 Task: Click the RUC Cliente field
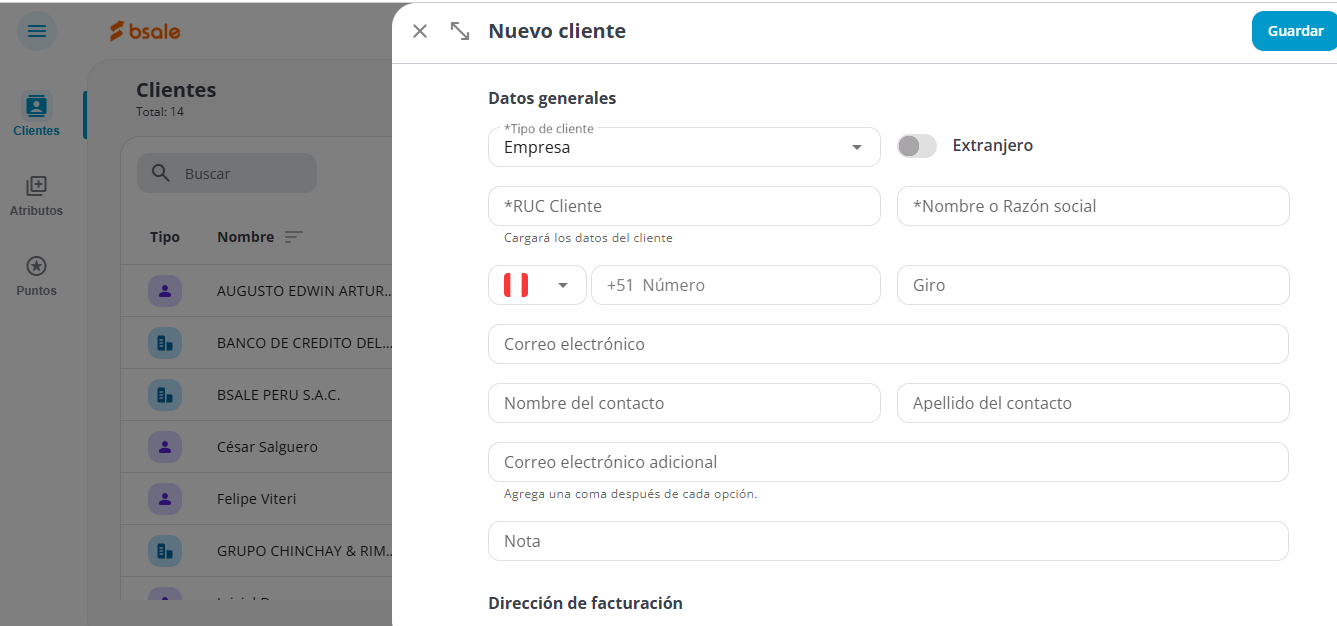(684, 206)
